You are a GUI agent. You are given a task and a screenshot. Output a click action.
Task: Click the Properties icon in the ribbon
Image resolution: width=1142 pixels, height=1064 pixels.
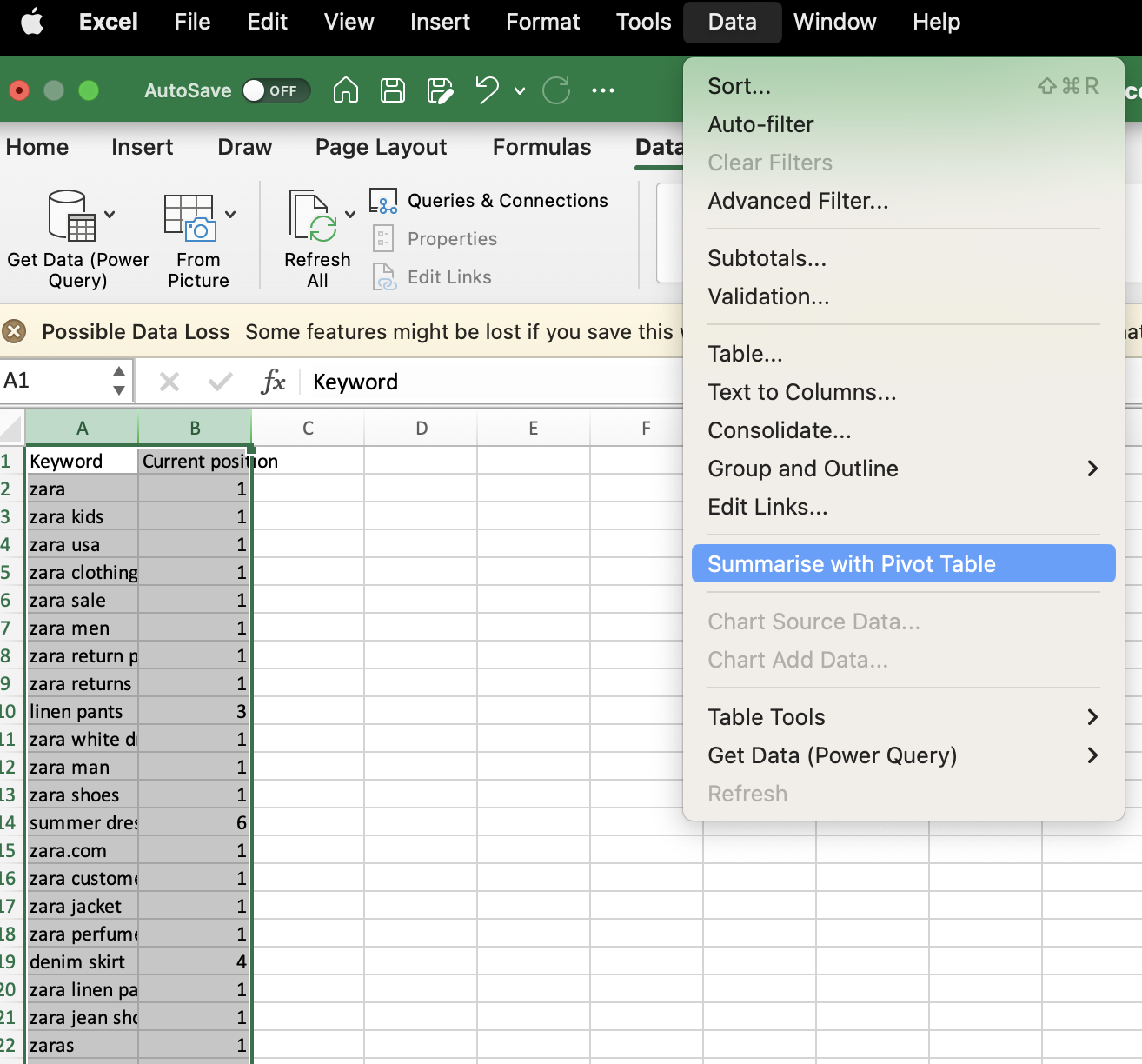point(383,238)
